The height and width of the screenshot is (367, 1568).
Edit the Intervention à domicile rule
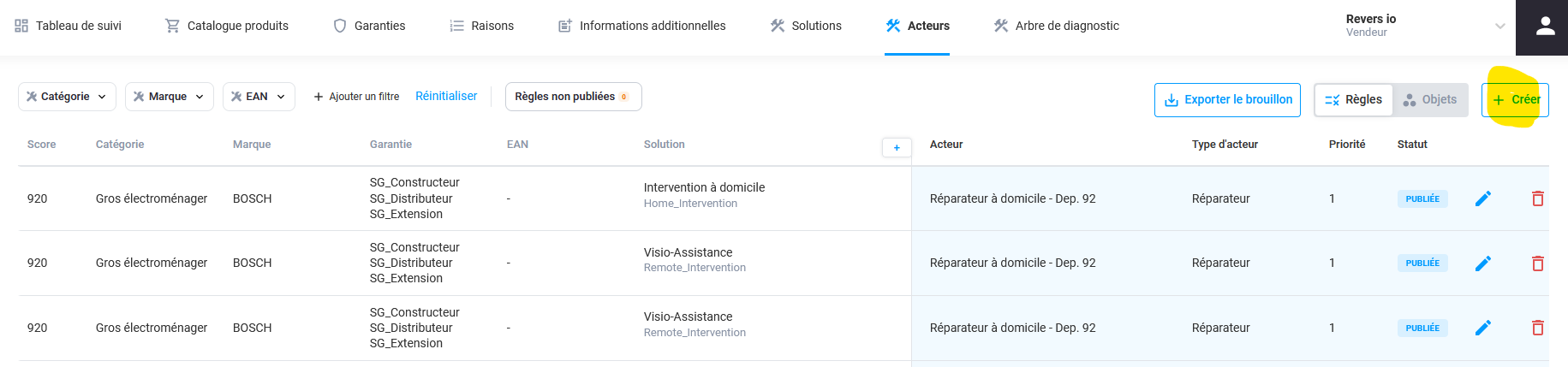point(1483,198)
